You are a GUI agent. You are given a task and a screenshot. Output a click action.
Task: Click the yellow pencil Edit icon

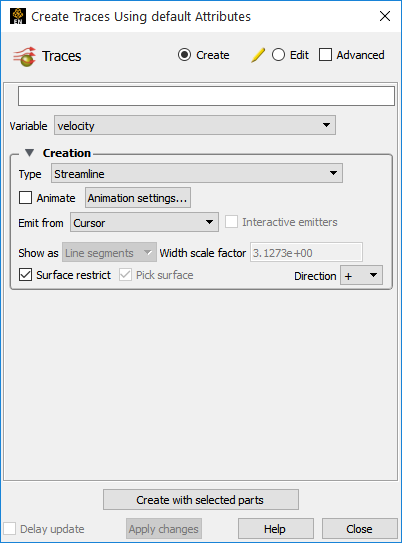[258, 55]
